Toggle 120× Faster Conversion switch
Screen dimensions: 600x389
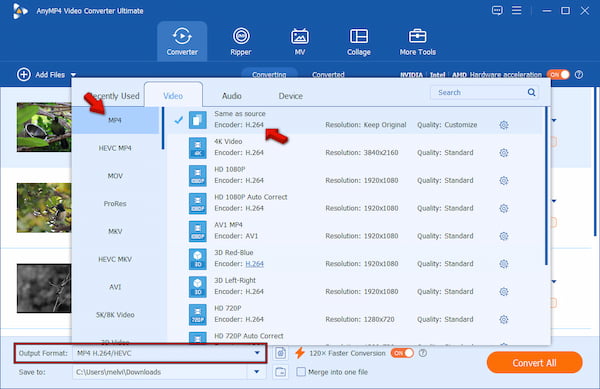pos(402,353)
